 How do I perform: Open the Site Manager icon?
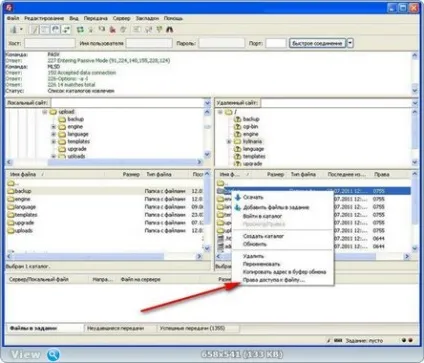pyautogui.click(x=13, y=30)
